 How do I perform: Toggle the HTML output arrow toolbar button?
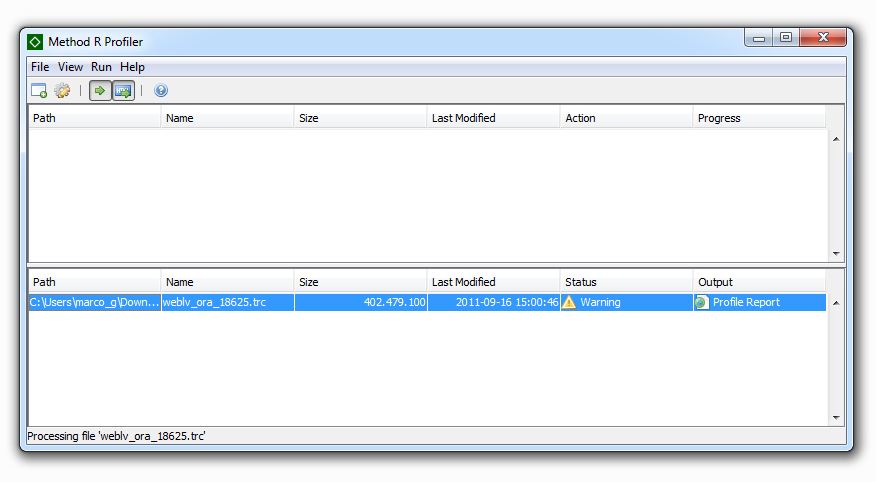[123, 90]
